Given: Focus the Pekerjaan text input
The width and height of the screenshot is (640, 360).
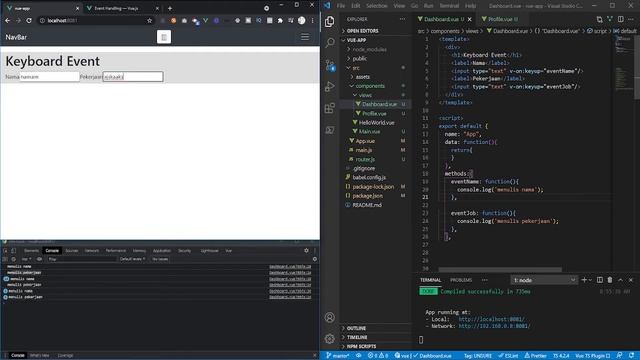Looking at the screenshot, I should (x=133, y=77).
